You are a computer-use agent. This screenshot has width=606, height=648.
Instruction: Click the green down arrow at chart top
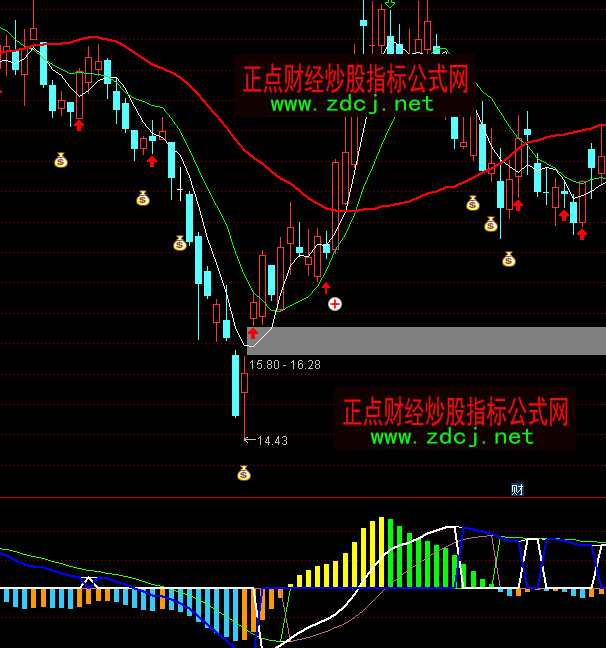click(x=389, y=6)
